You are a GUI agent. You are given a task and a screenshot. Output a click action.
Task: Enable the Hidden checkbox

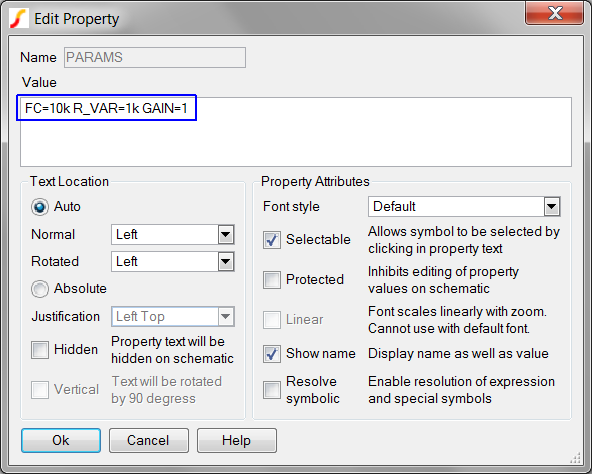[x=40, y=350]
